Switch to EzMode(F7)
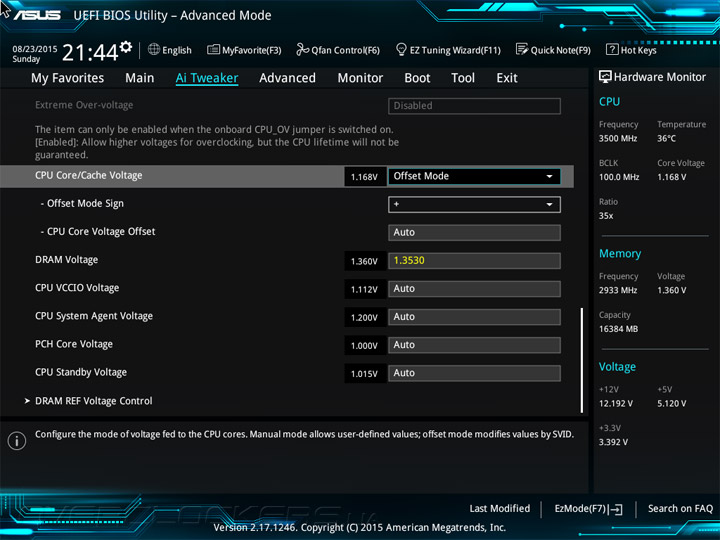The width and height of the screenshot is (720, 540). 588,509
